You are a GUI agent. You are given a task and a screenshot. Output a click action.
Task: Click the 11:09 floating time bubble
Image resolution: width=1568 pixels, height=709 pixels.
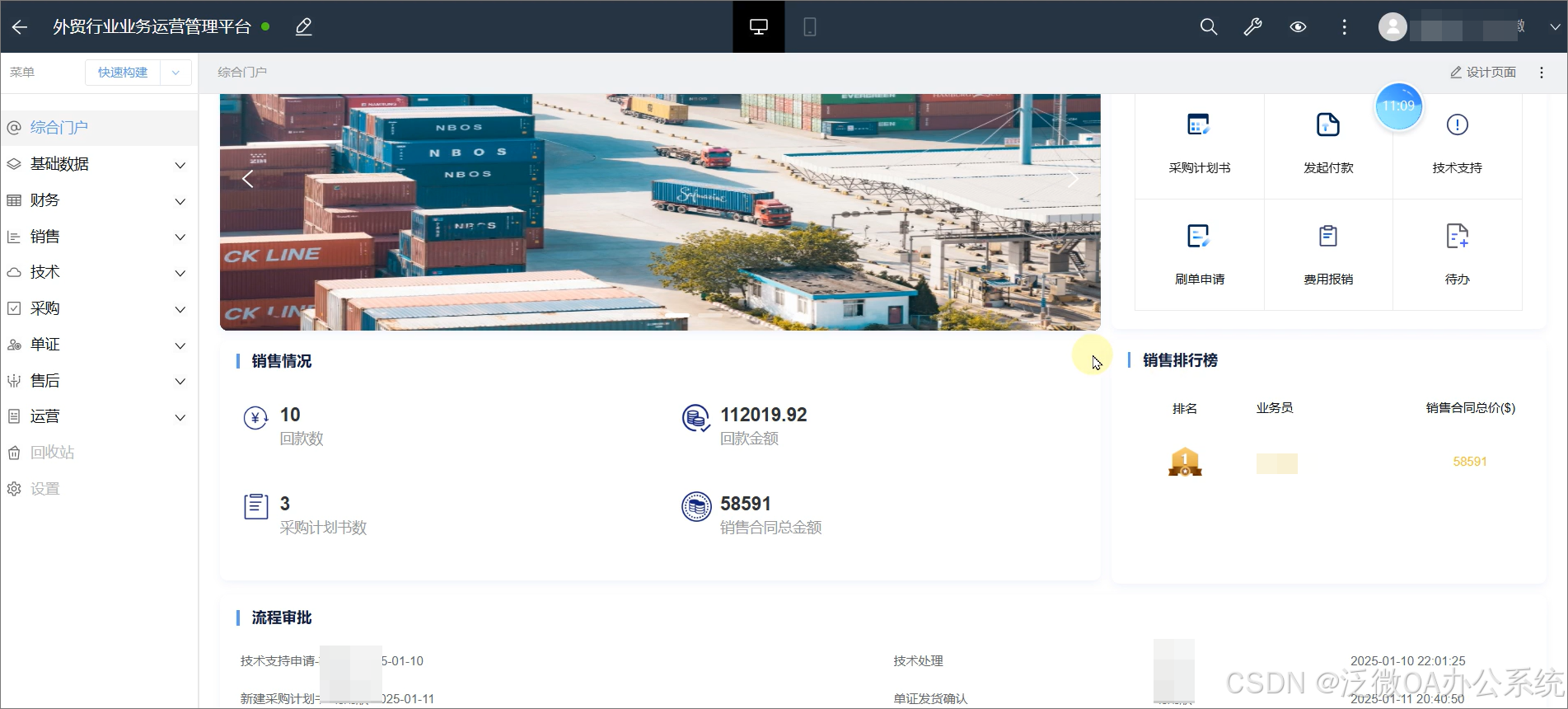point(1398,106)
